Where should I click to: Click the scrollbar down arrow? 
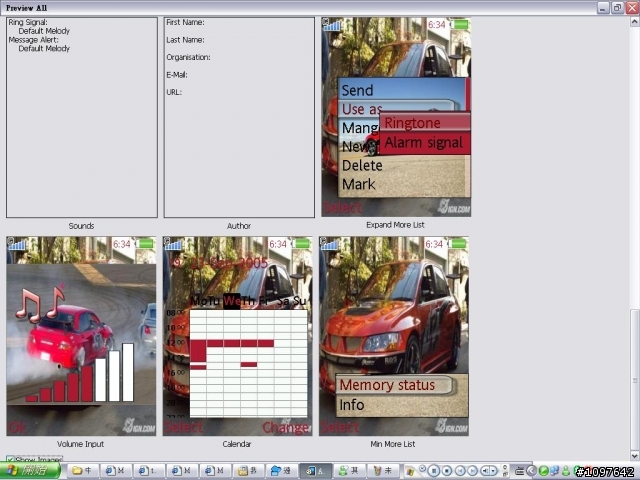[x=635, y=455]
